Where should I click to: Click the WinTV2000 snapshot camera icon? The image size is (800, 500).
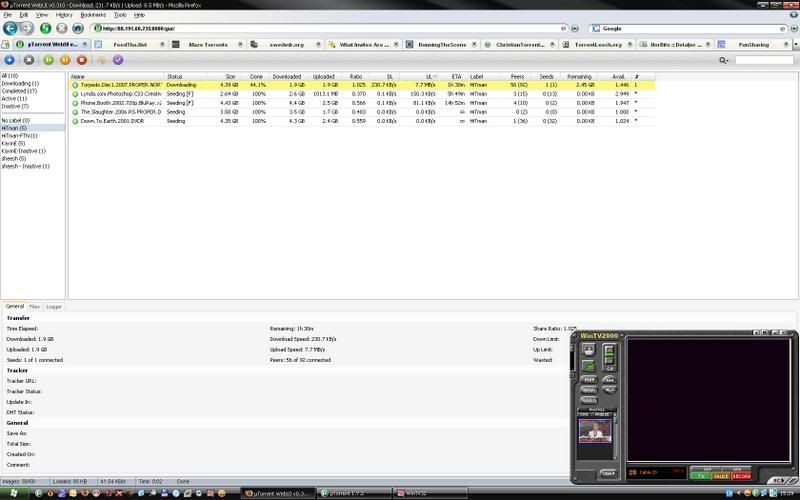[589, 350]
